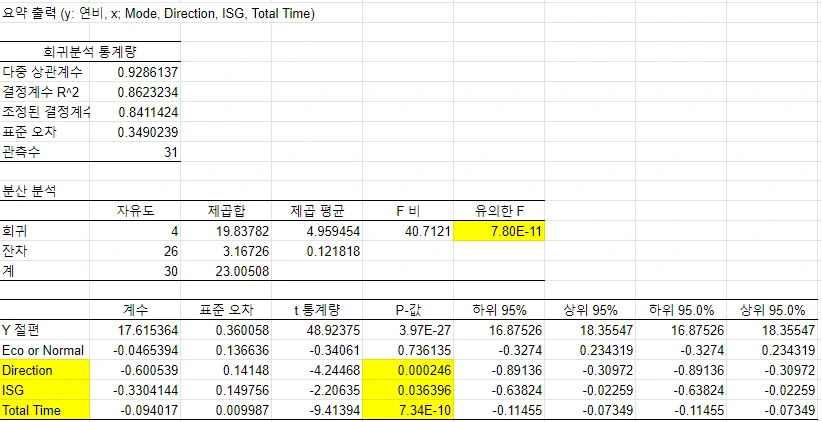Image resolution: width=822 pixels, height=422 pixels.
Task: Click the t 통계량 column header
Action: (317, 310)
